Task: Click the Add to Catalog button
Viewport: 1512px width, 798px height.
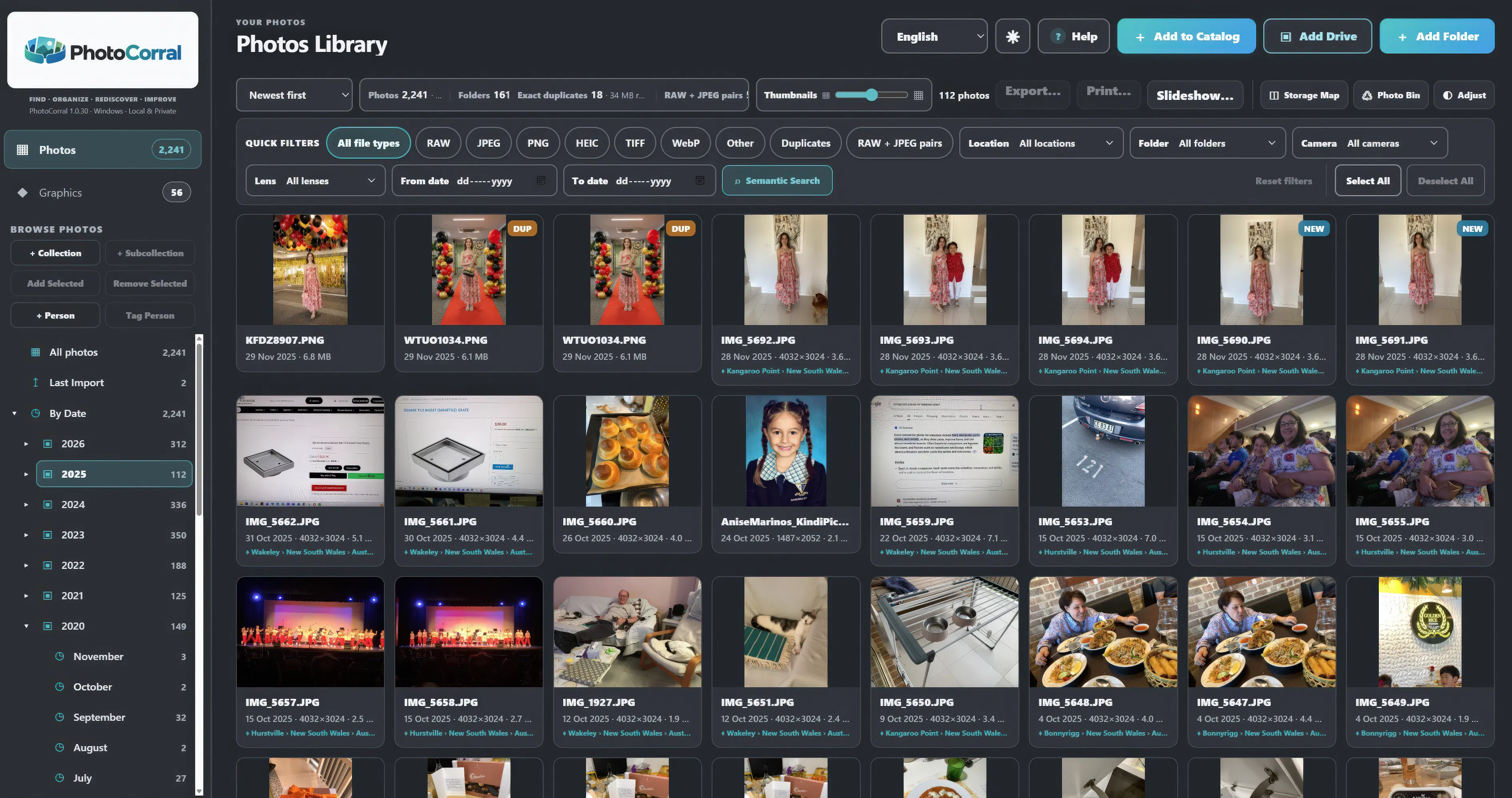Action: click(1186, 36)
